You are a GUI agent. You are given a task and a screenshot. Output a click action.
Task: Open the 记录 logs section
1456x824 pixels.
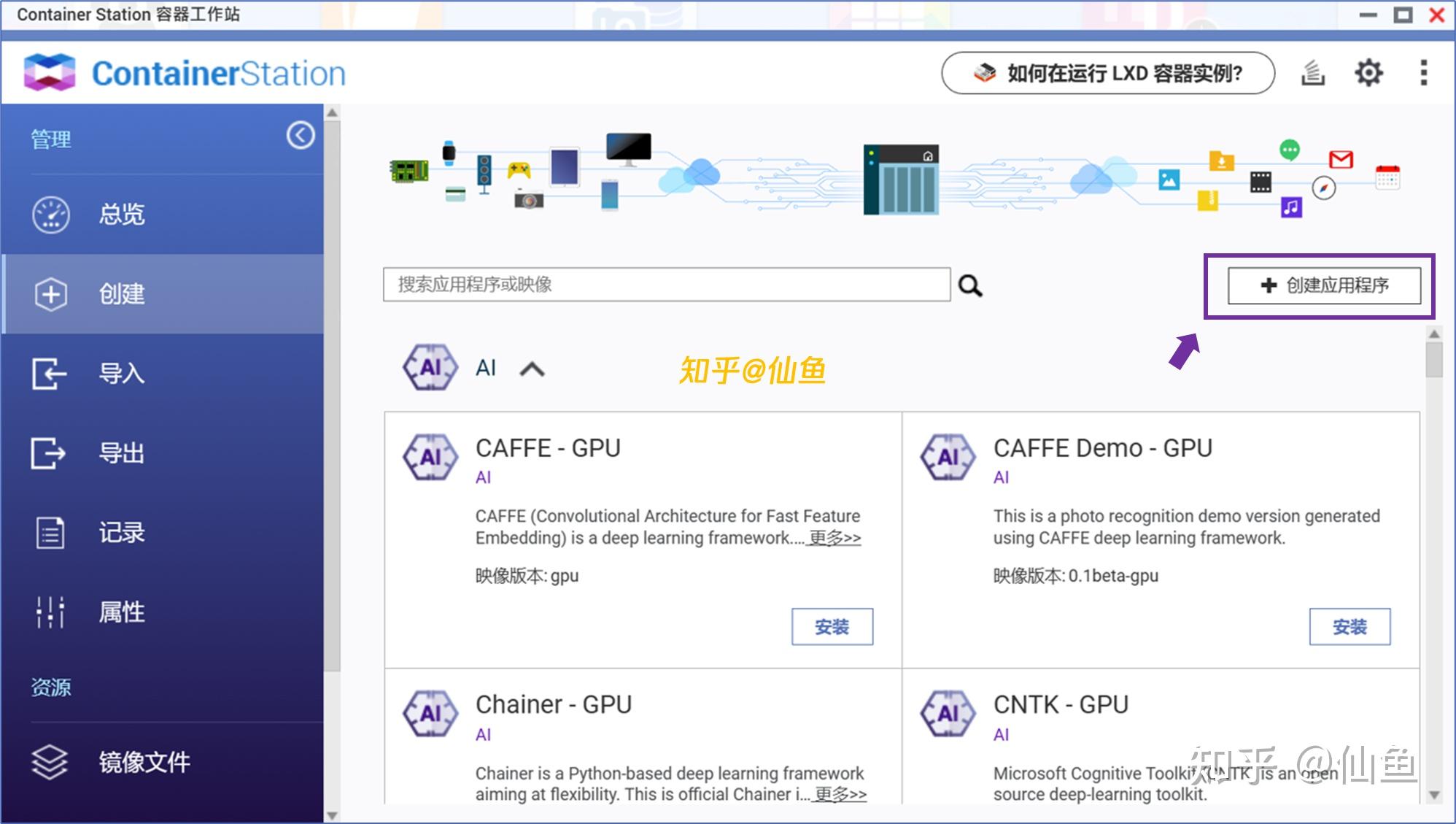tap(120, 533)
